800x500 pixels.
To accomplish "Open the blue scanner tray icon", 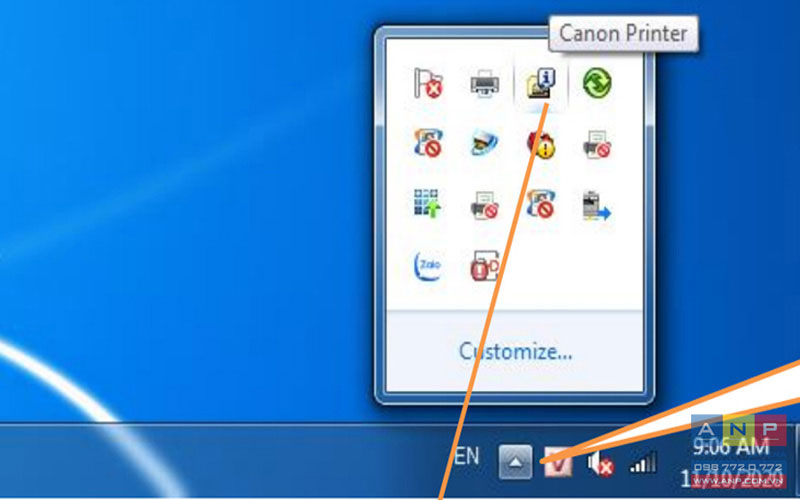I will [484, 144].
